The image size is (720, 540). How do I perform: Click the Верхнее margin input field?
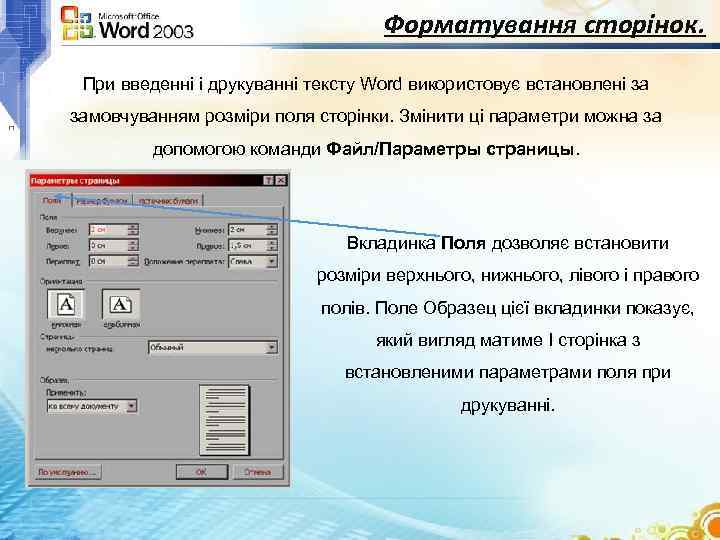[108, 230]
